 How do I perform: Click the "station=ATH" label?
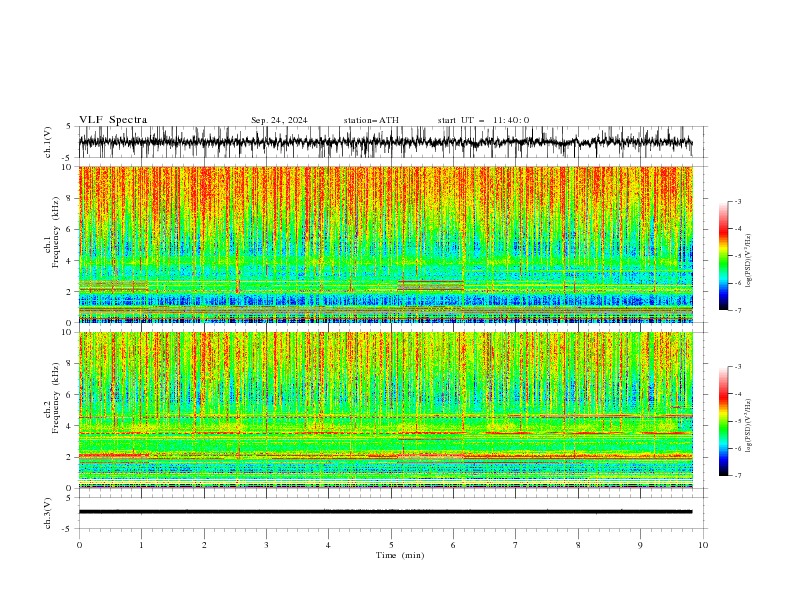(x=371, y=120)
